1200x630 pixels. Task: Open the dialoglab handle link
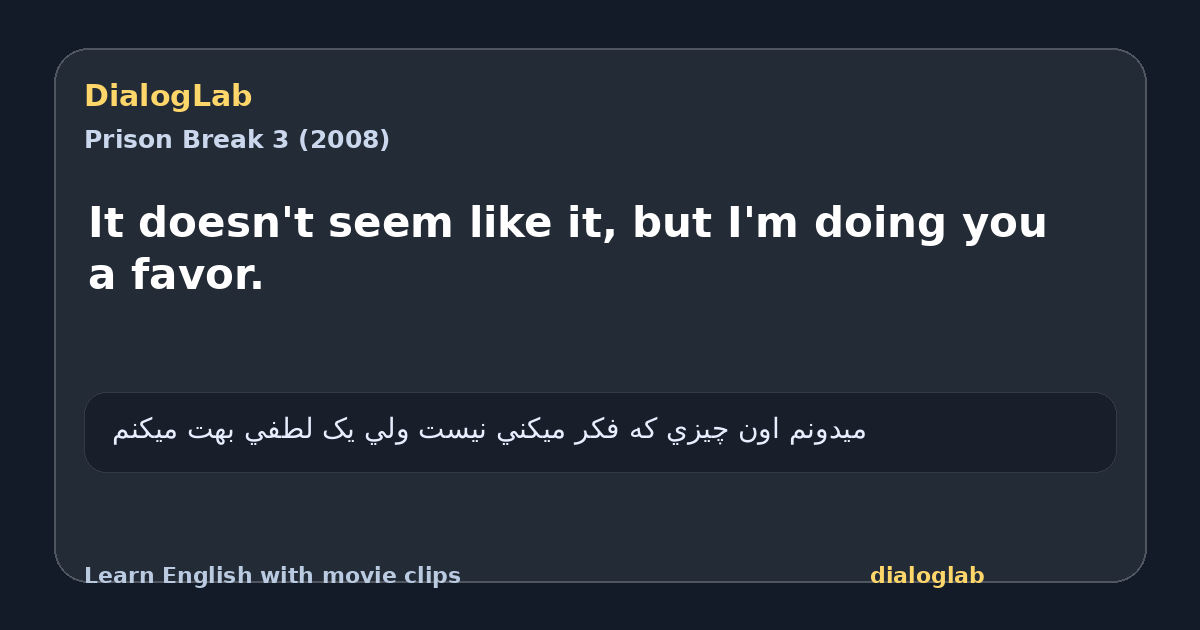927,576
